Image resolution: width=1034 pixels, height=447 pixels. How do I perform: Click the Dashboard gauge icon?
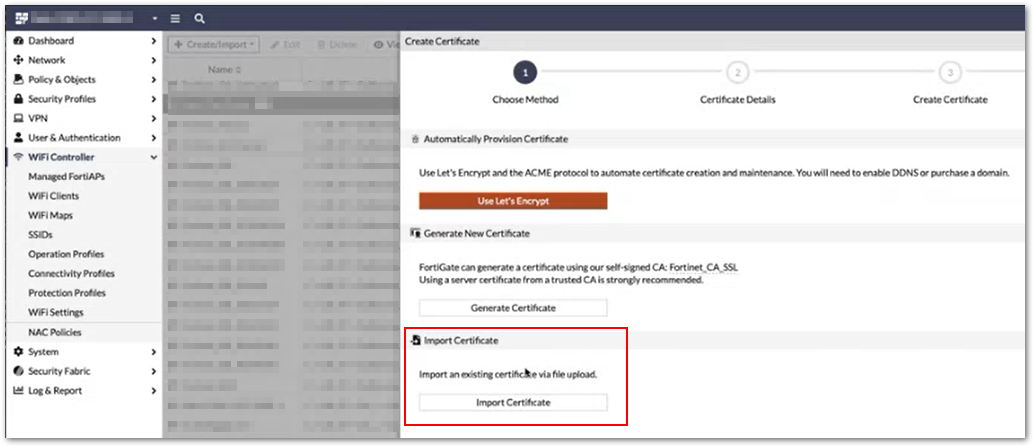[x=18, y=41]
